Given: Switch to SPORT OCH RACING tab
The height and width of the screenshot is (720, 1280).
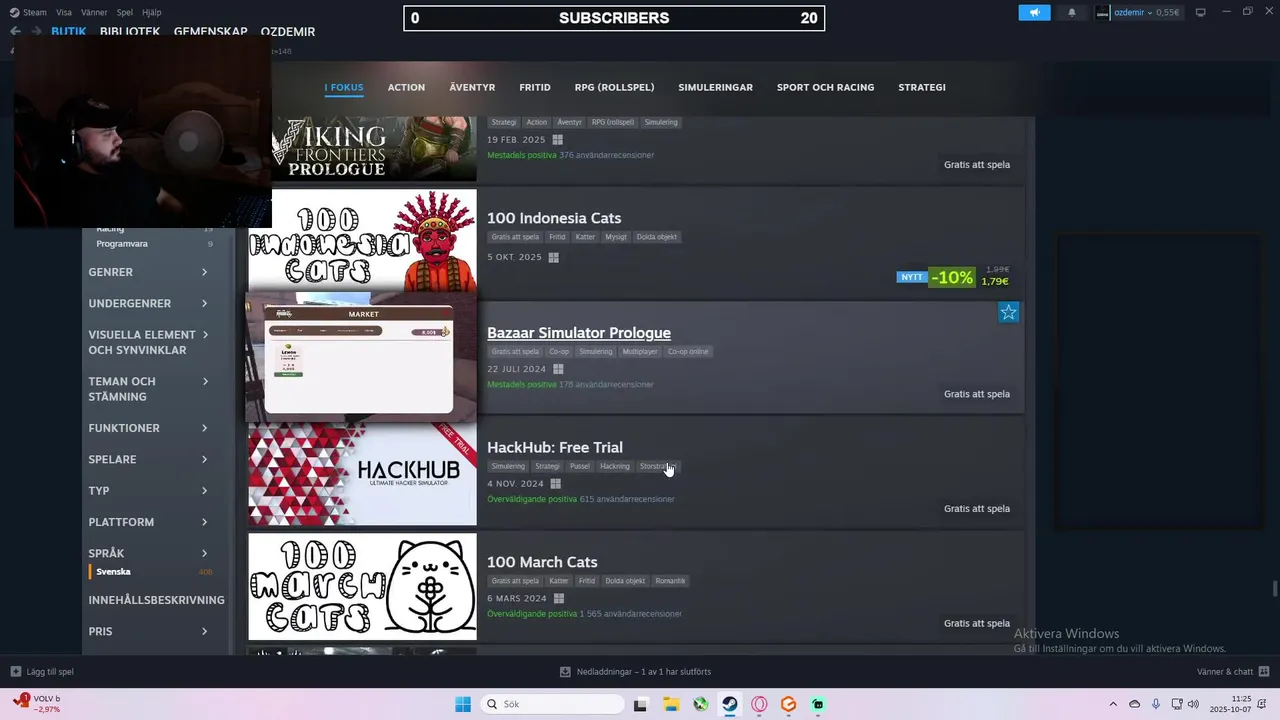Looking at the screenshot, I should click(825, 87).
